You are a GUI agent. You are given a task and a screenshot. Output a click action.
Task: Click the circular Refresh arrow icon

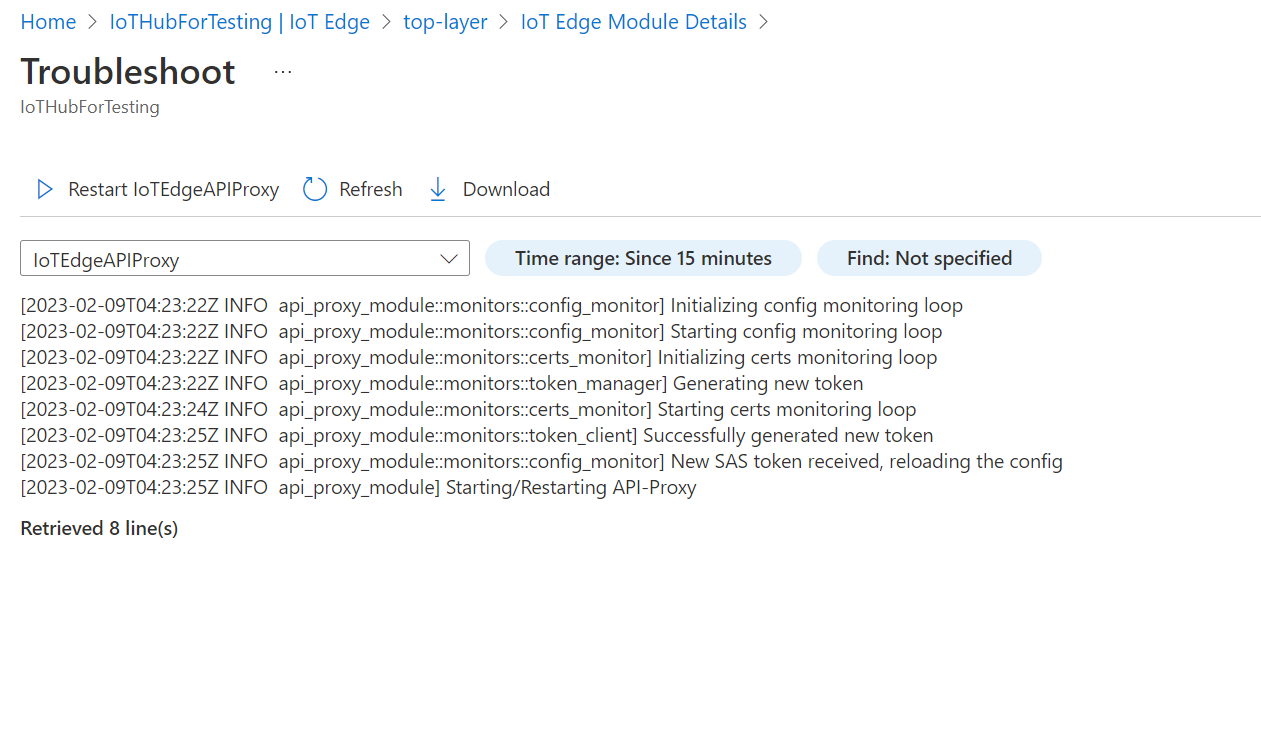click(x=314, y=188)
